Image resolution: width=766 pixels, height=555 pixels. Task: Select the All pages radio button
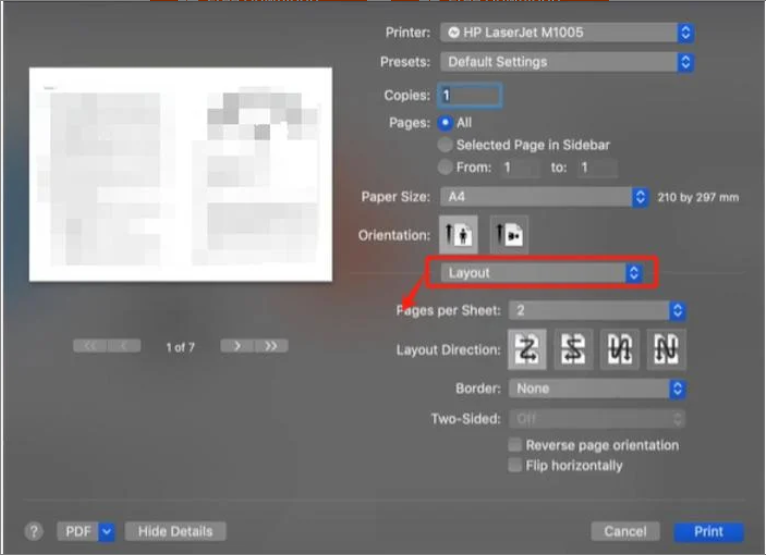tap(446, 122)
